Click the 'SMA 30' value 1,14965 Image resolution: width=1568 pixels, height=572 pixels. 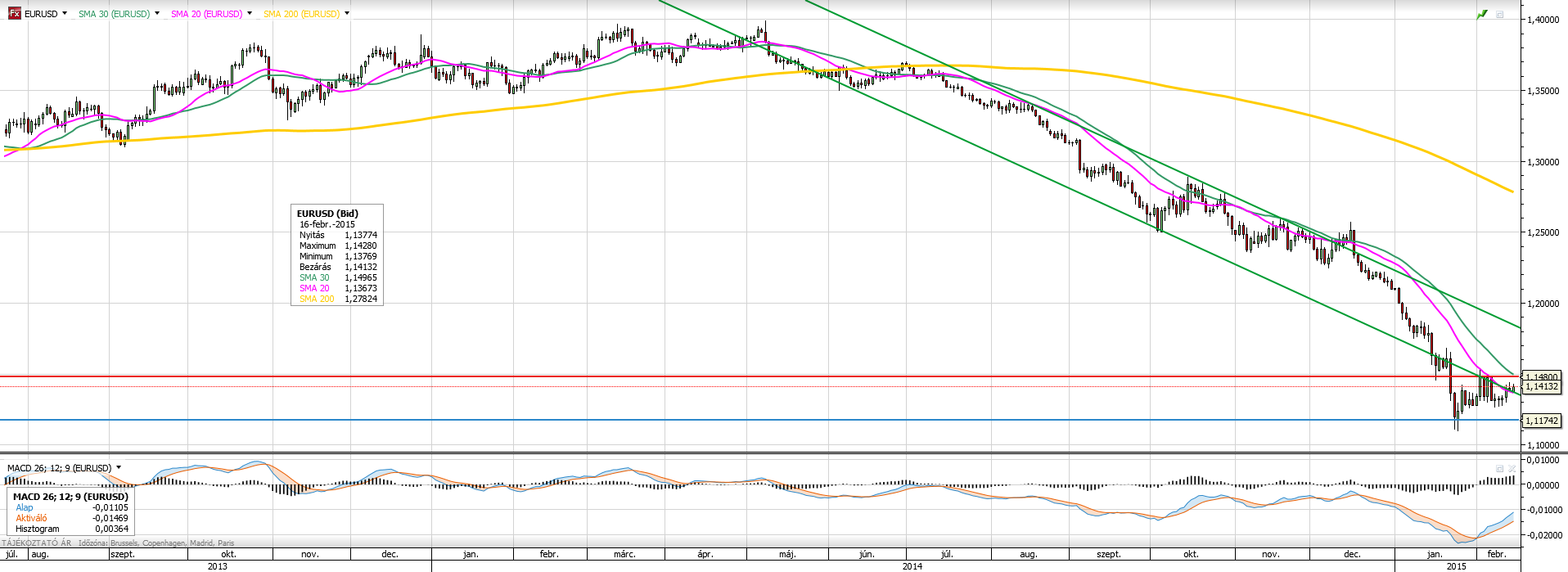point(361,277)
